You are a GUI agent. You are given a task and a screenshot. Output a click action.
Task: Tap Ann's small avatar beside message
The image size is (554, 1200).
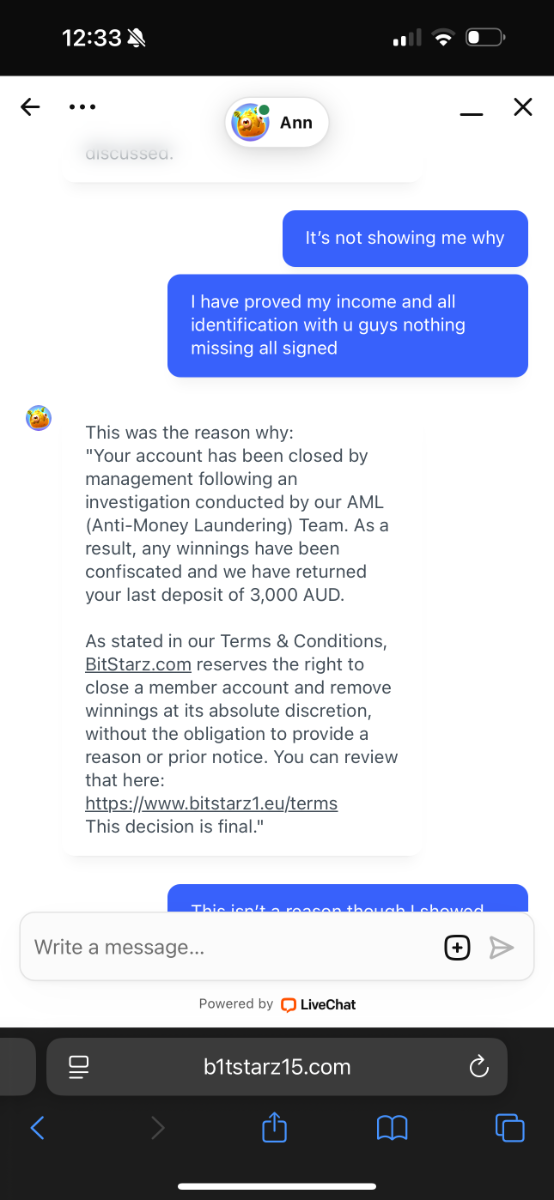coord(38,418)
